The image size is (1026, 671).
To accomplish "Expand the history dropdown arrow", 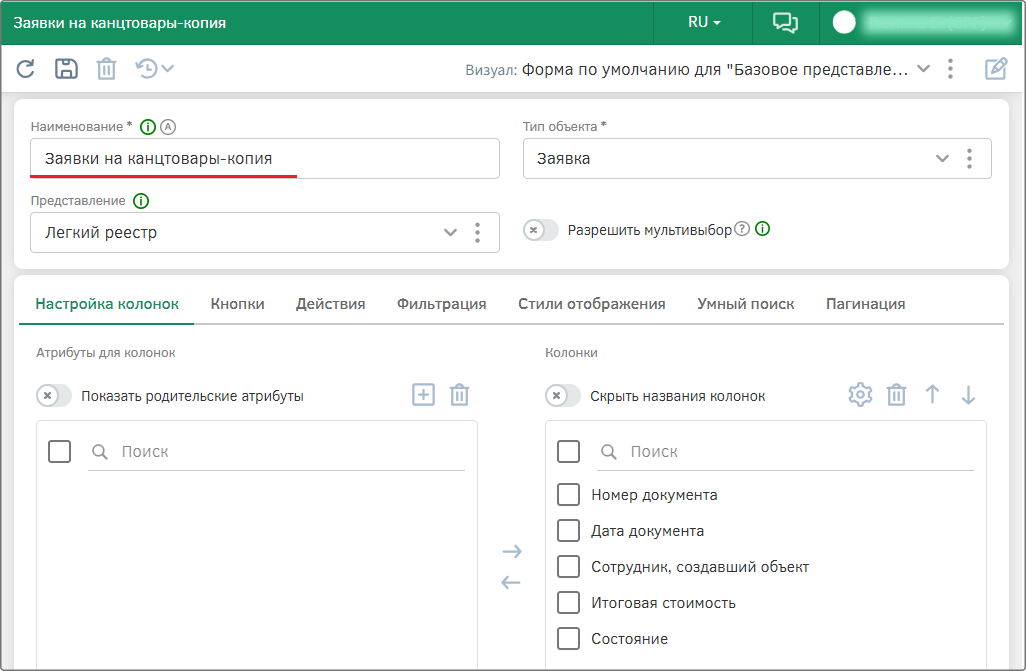I will [x=168, y=68].
